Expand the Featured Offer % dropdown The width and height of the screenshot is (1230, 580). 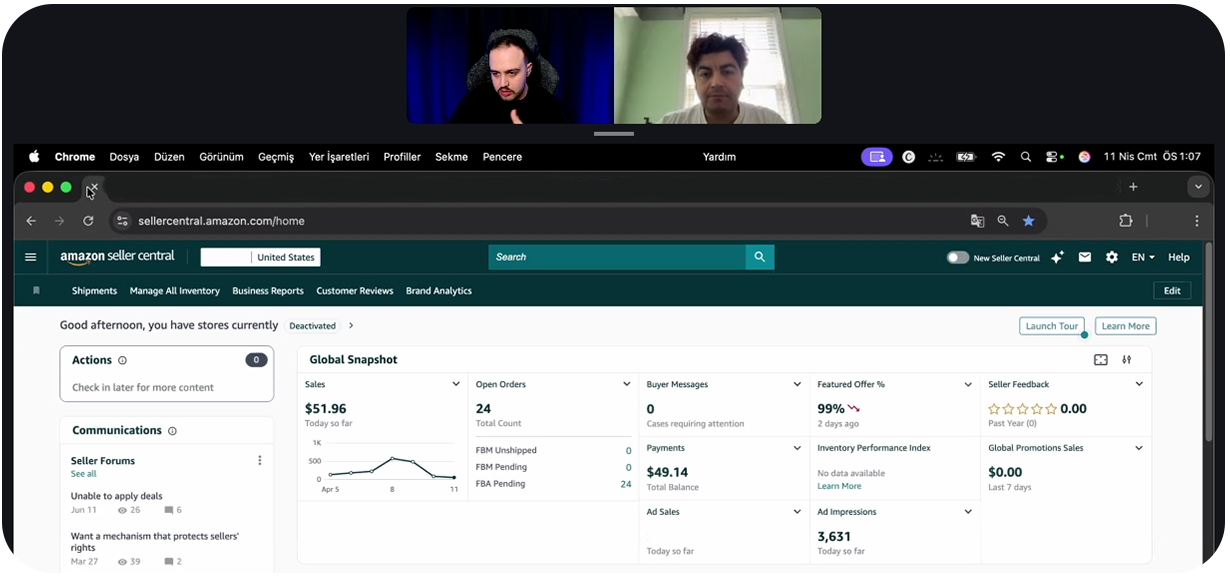[968, 384]
